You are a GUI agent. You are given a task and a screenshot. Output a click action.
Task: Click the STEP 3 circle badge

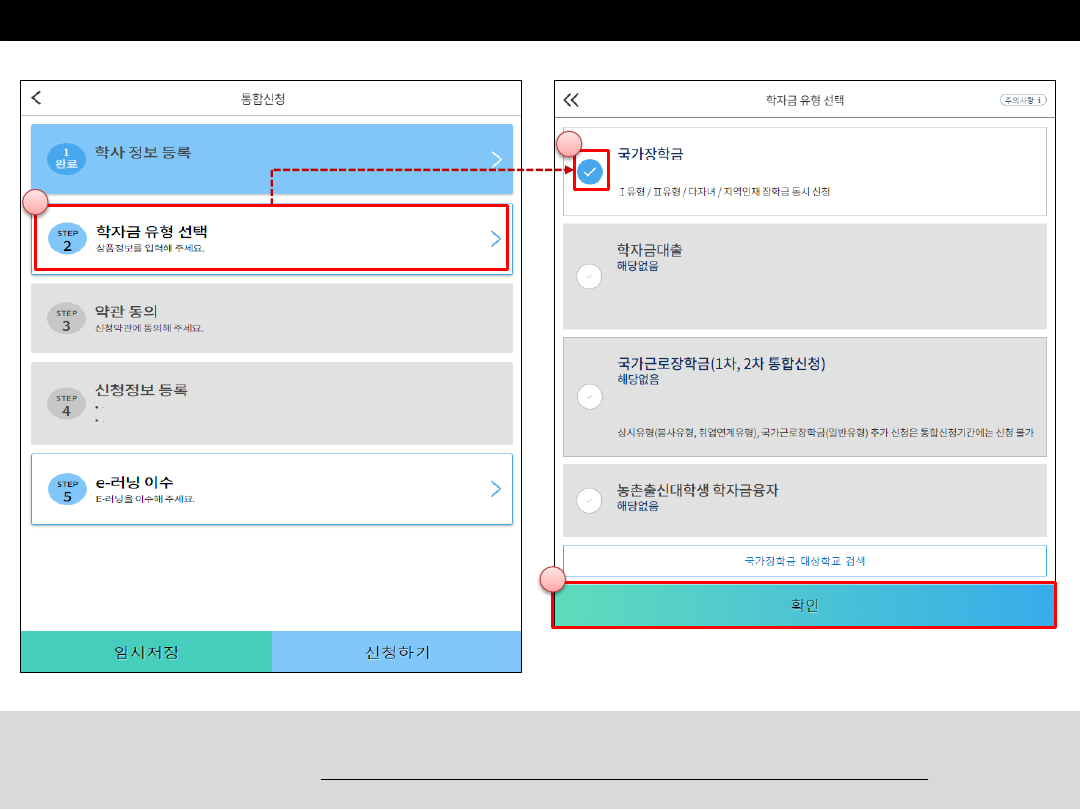point(66,319)
